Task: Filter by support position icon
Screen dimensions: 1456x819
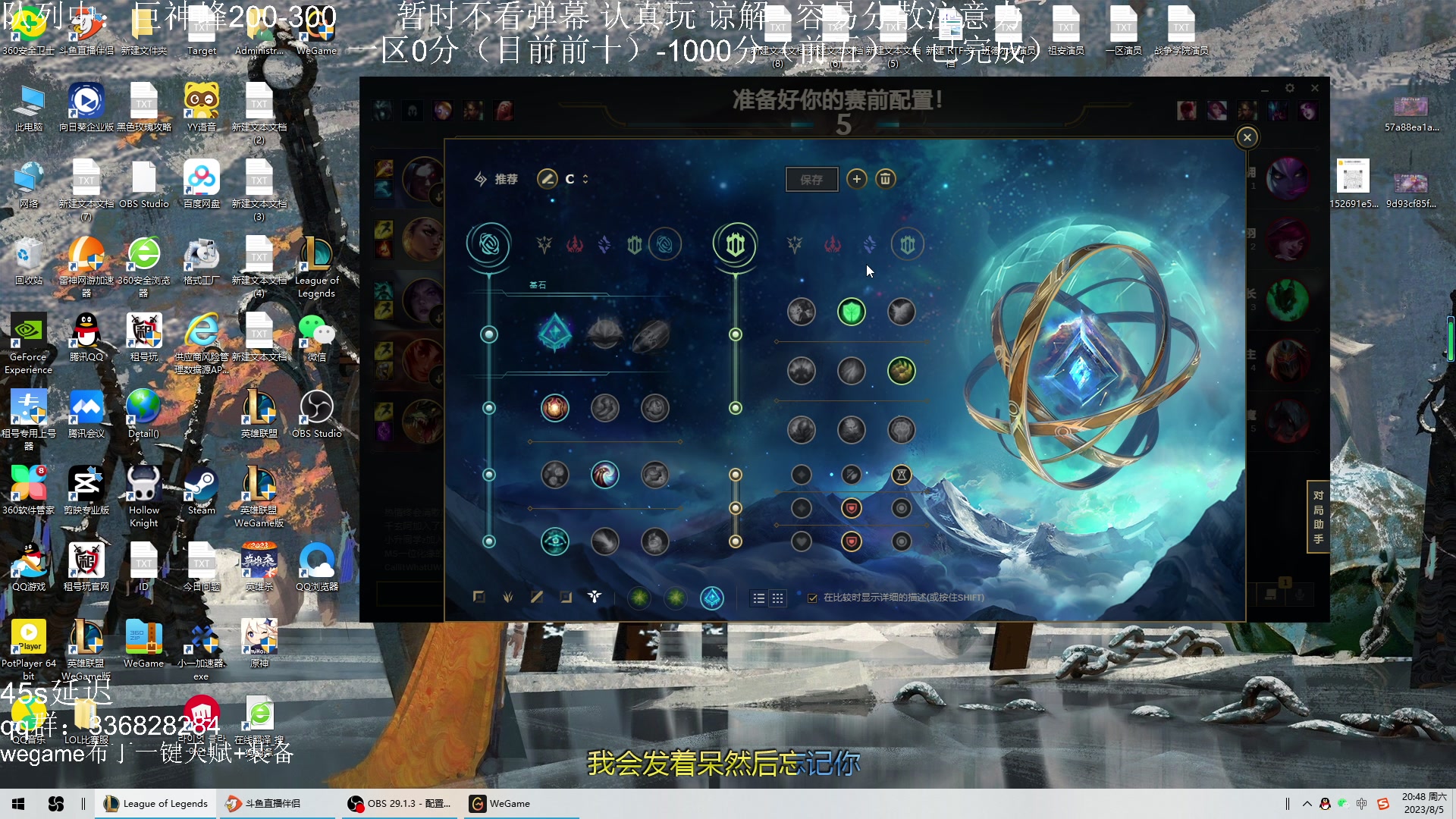Action: pyautogui.click(x=594, y=597)
